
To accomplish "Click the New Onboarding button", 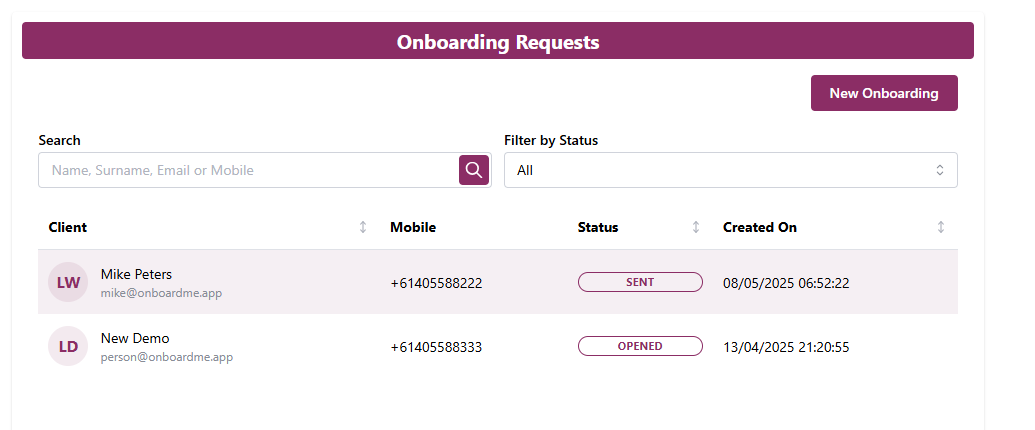I will pos(884,93).
